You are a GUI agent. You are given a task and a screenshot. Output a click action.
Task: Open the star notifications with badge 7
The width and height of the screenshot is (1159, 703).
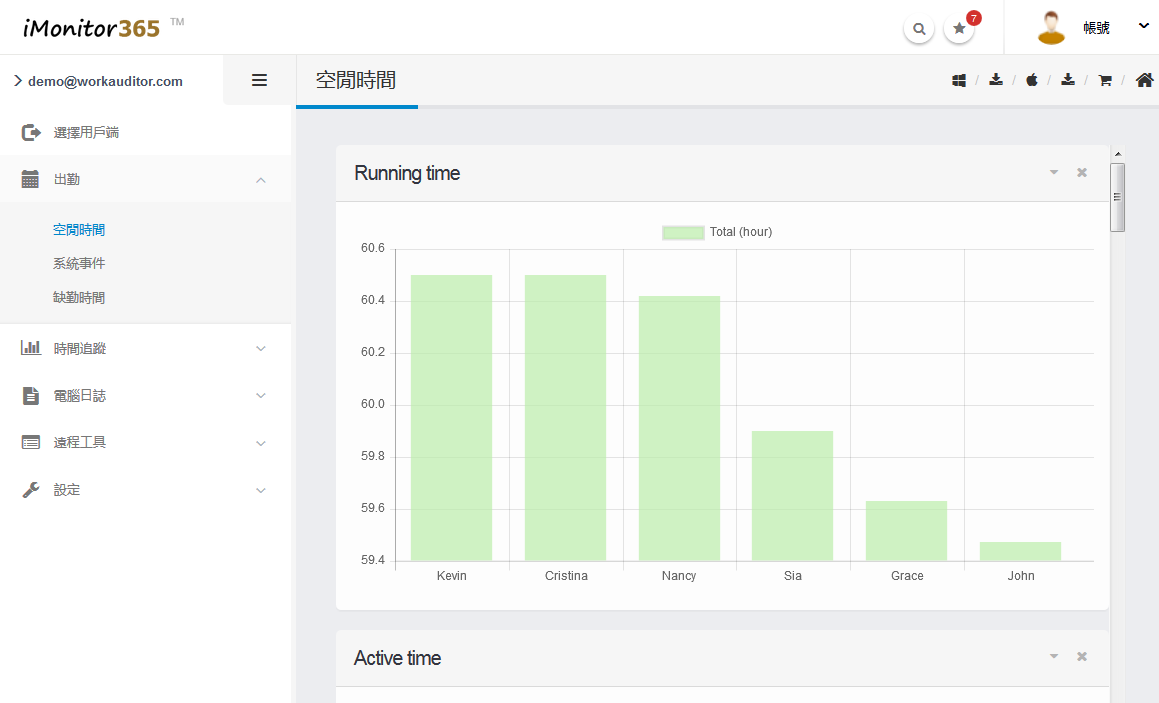point(959,29)
